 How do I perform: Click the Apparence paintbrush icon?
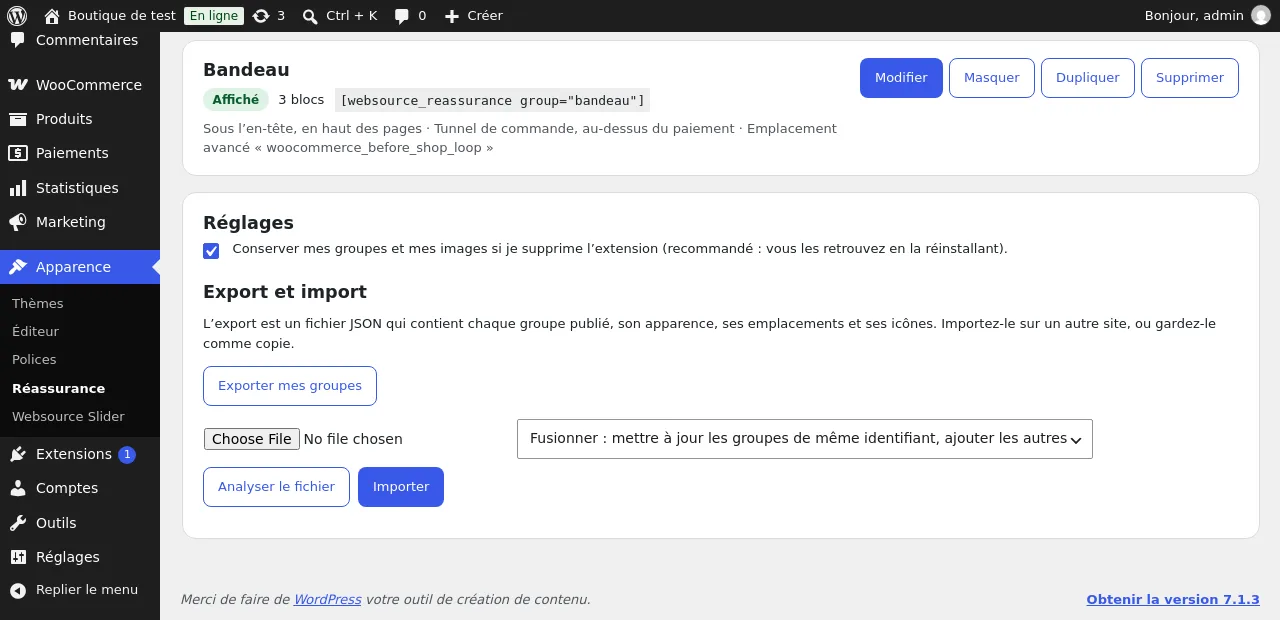(18, 267)
